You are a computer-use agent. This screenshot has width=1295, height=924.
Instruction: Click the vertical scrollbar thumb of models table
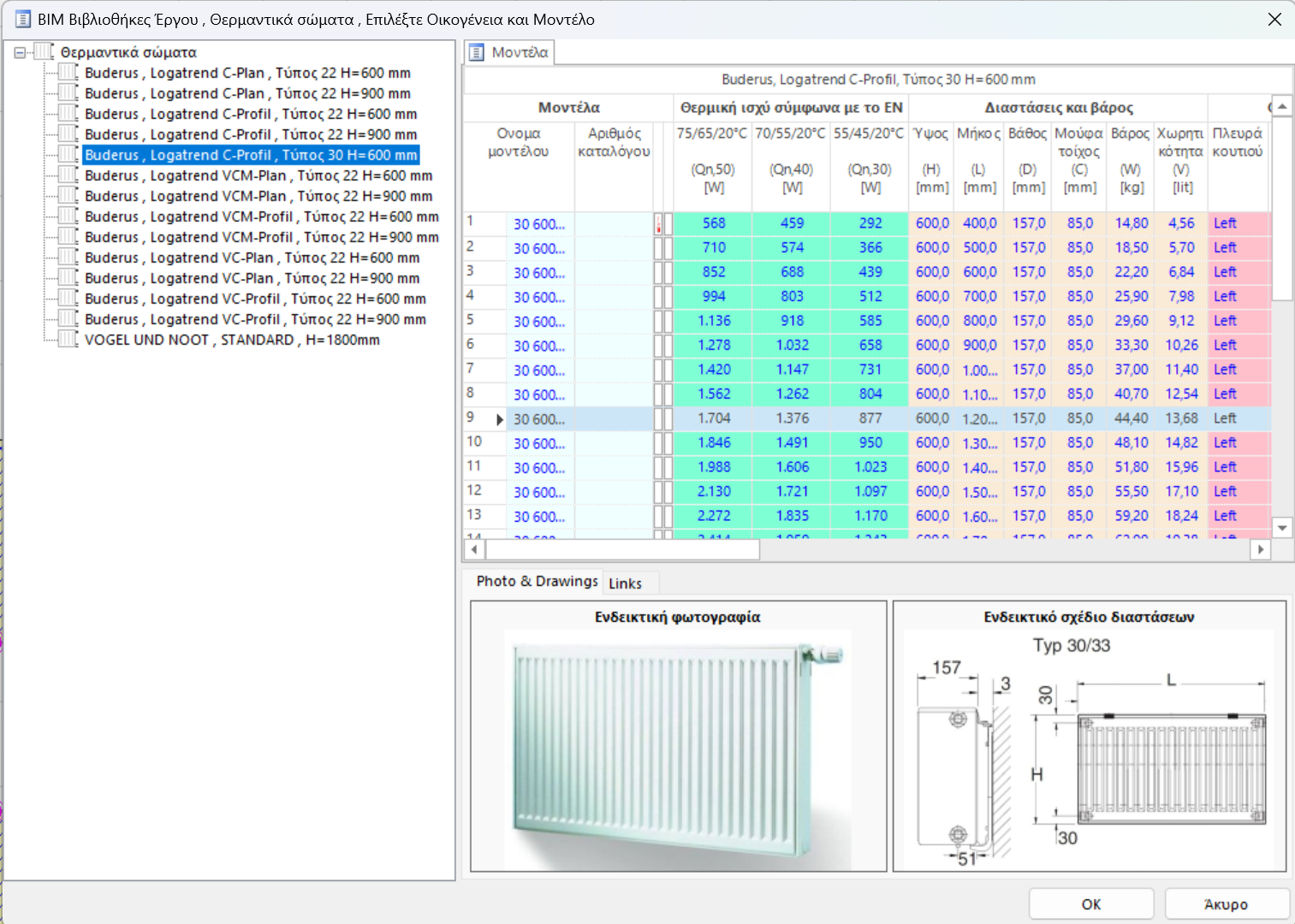[x=1282, y=210]
